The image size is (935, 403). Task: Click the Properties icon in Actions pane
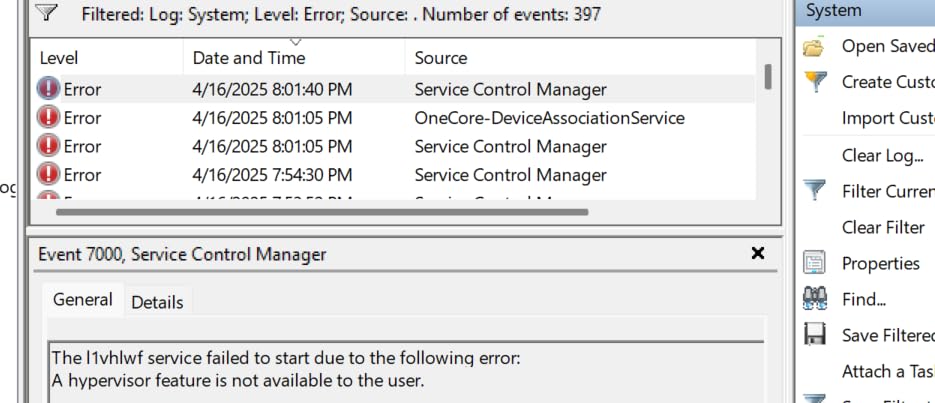click(815, 263)
